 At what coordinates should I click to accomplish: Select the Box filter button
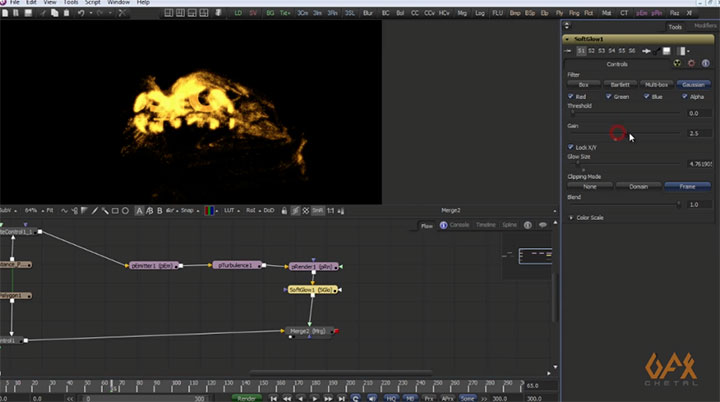[584, 85]
